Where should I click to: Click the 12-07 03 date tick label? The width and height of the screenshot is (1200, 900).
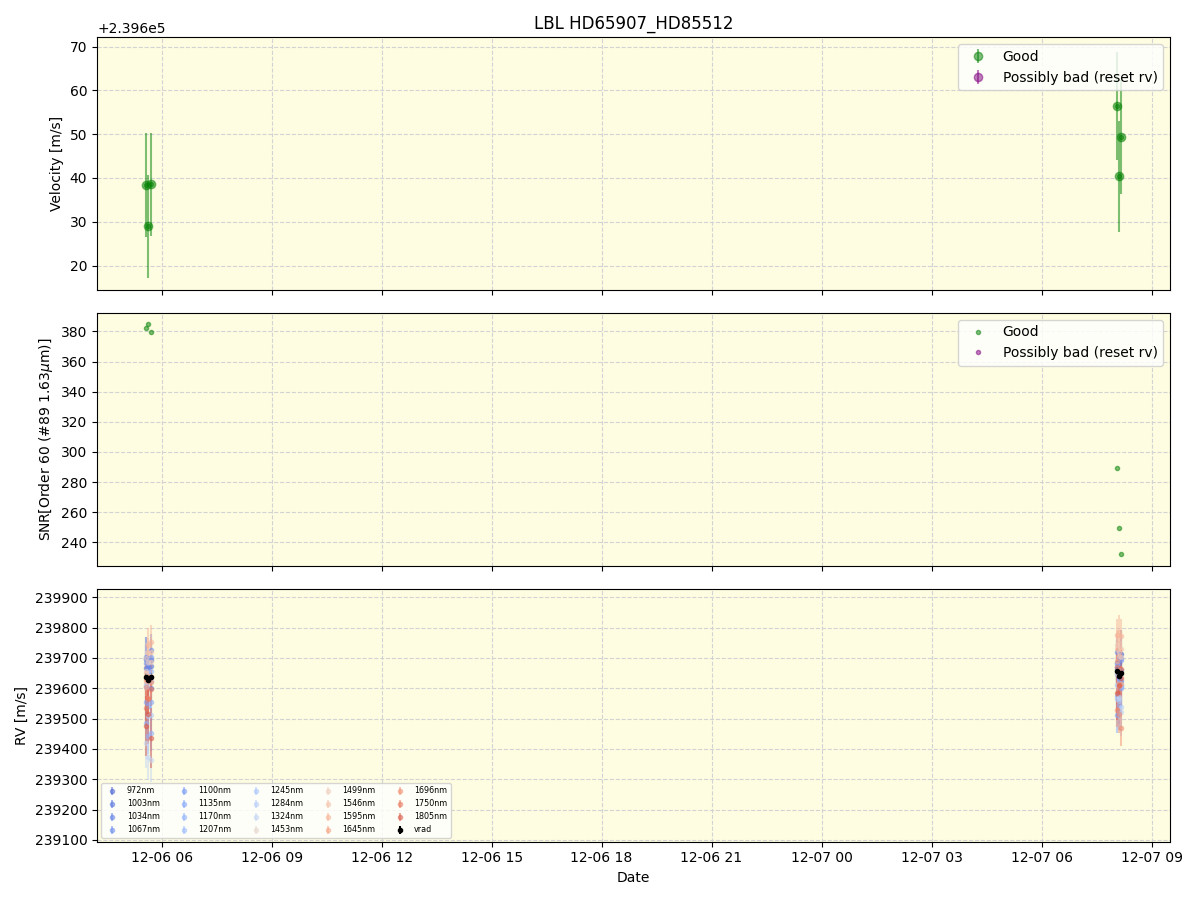pyautogui.click(x=932, y=857)
